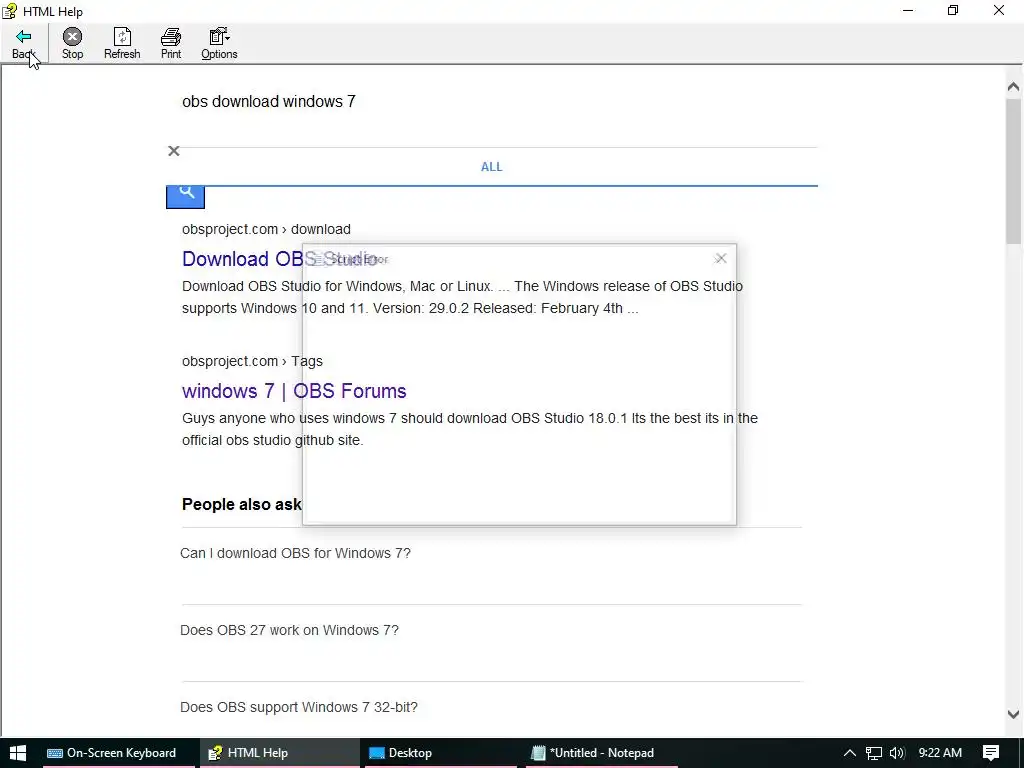Click the obsproject.com › Tags breadcrumb
Viewport: 1024px width, 768px height.
(x=252, y=361)
